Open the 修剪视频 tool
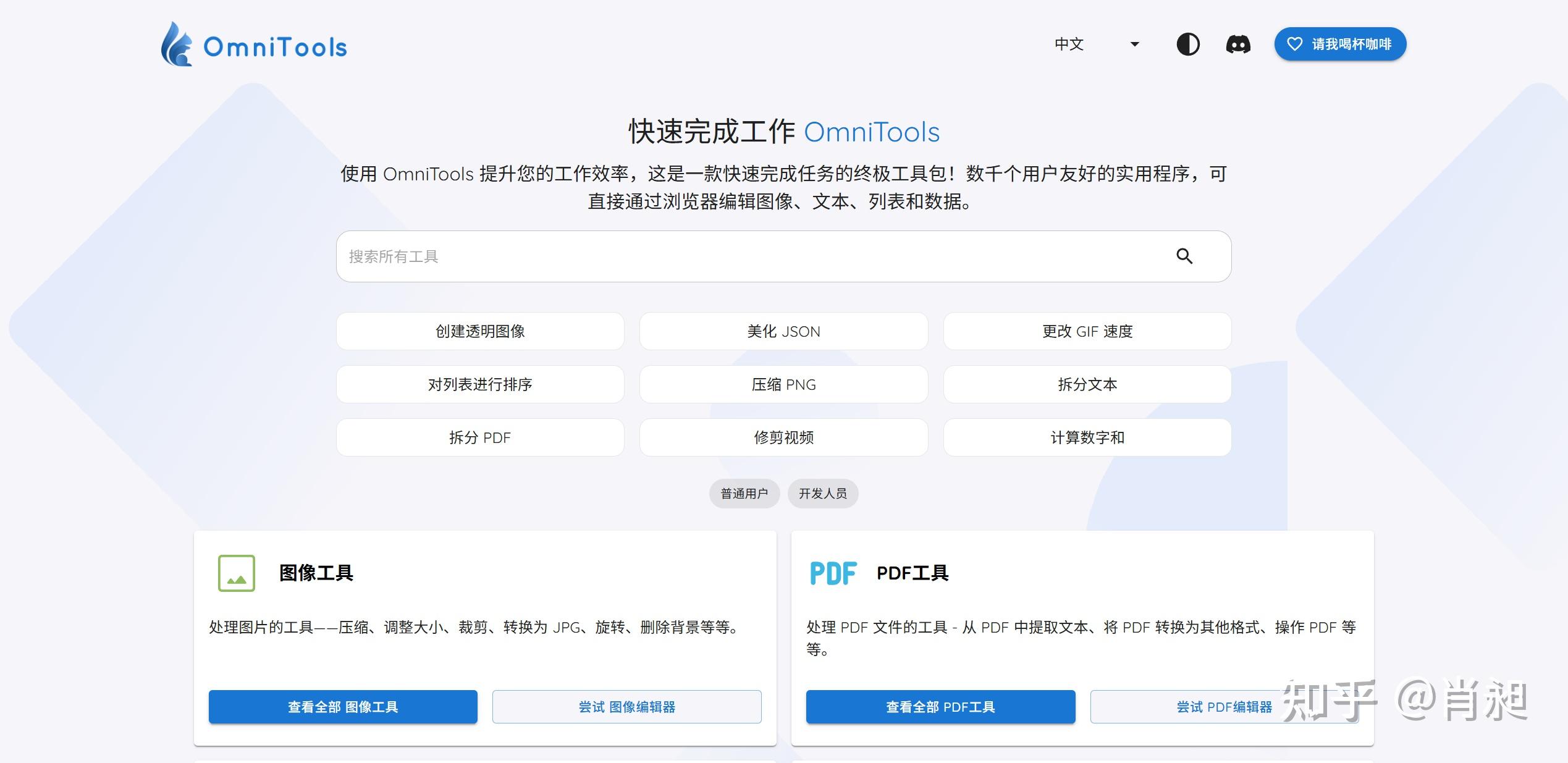This screenshot has height=763, width=1568. point(783,437)
